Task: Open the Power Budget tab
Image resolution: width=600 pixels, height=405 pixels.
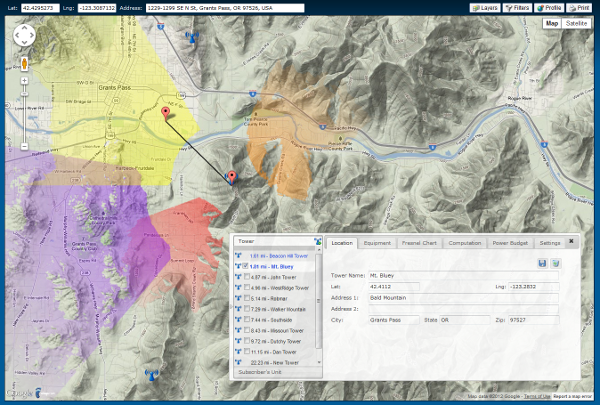Action: click(510, 243)
